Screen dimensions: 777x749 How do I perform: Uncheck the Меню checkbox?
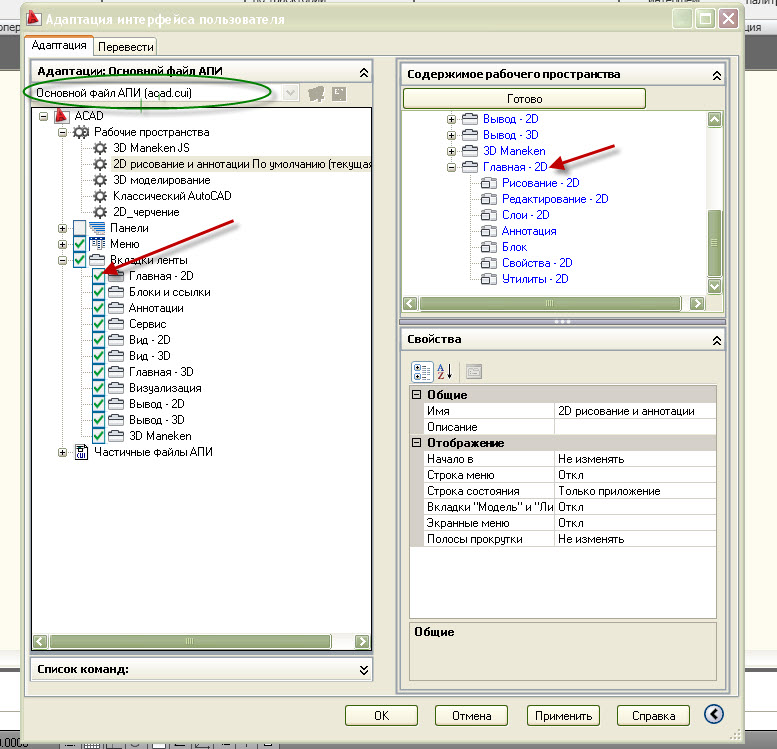(79, 244)
